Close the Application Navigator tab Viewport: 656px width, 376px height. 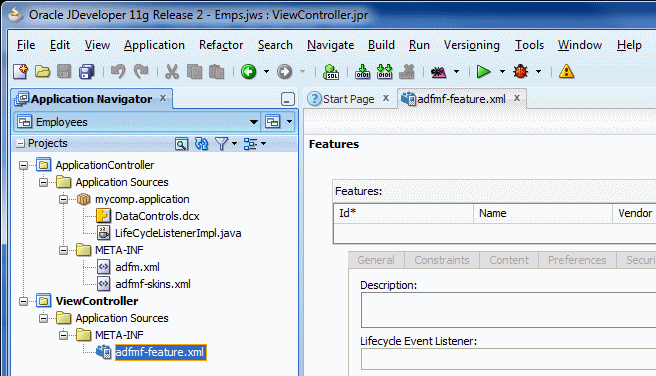[163, 98]
